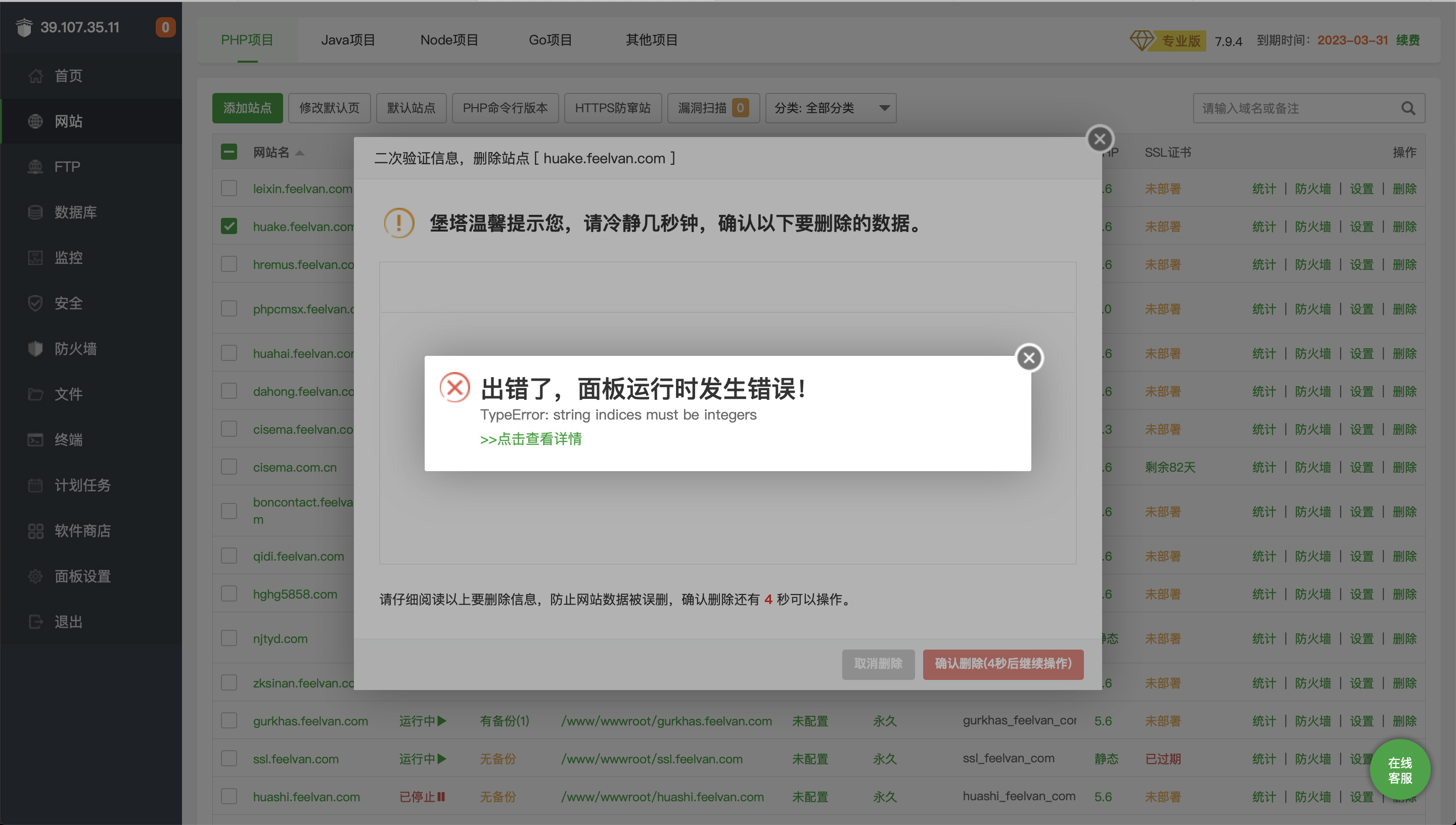Check the njtyd.com row checkbox
The height and width of the screenshot is (825, 1456).
pyautogui.click(x=229, y=638)
